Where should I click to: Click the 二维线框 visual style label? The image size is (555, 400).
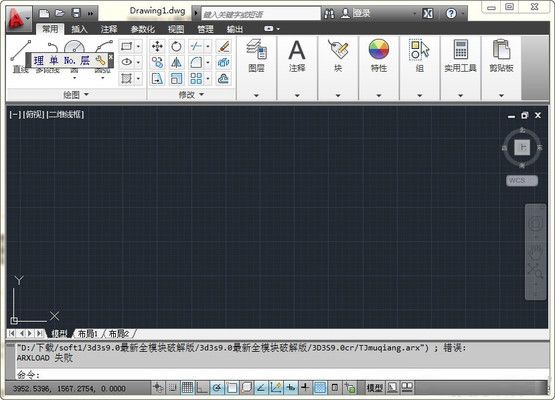pos(65,114)
